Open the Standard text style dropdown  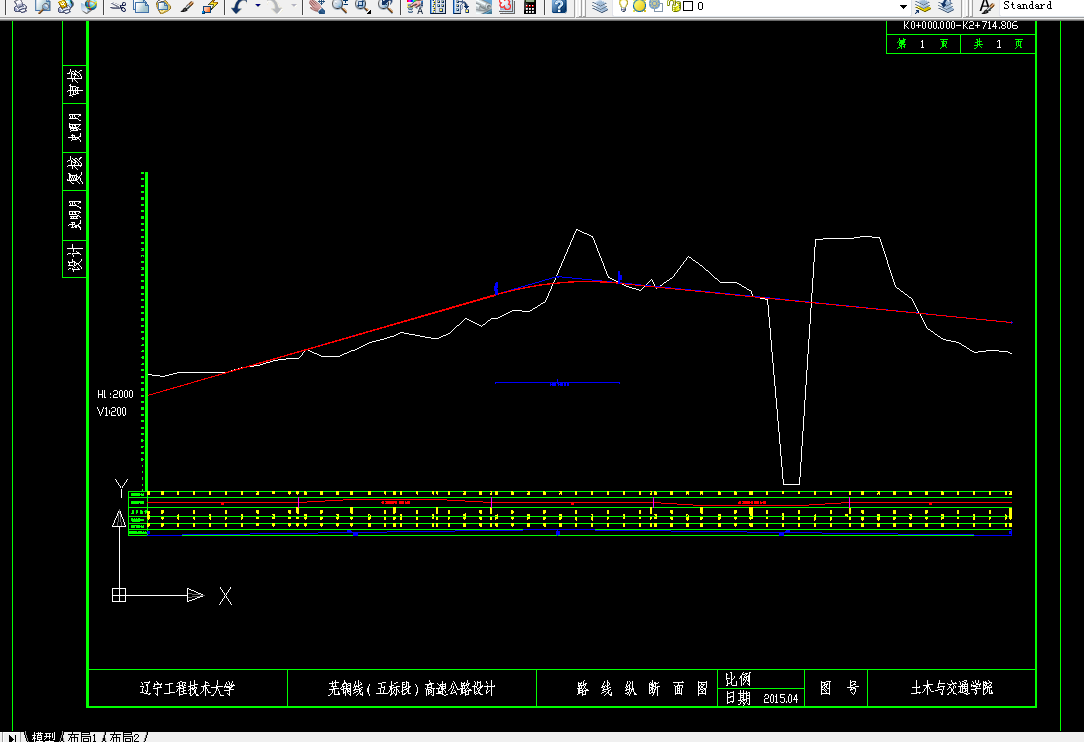[x=1040, y=6]
